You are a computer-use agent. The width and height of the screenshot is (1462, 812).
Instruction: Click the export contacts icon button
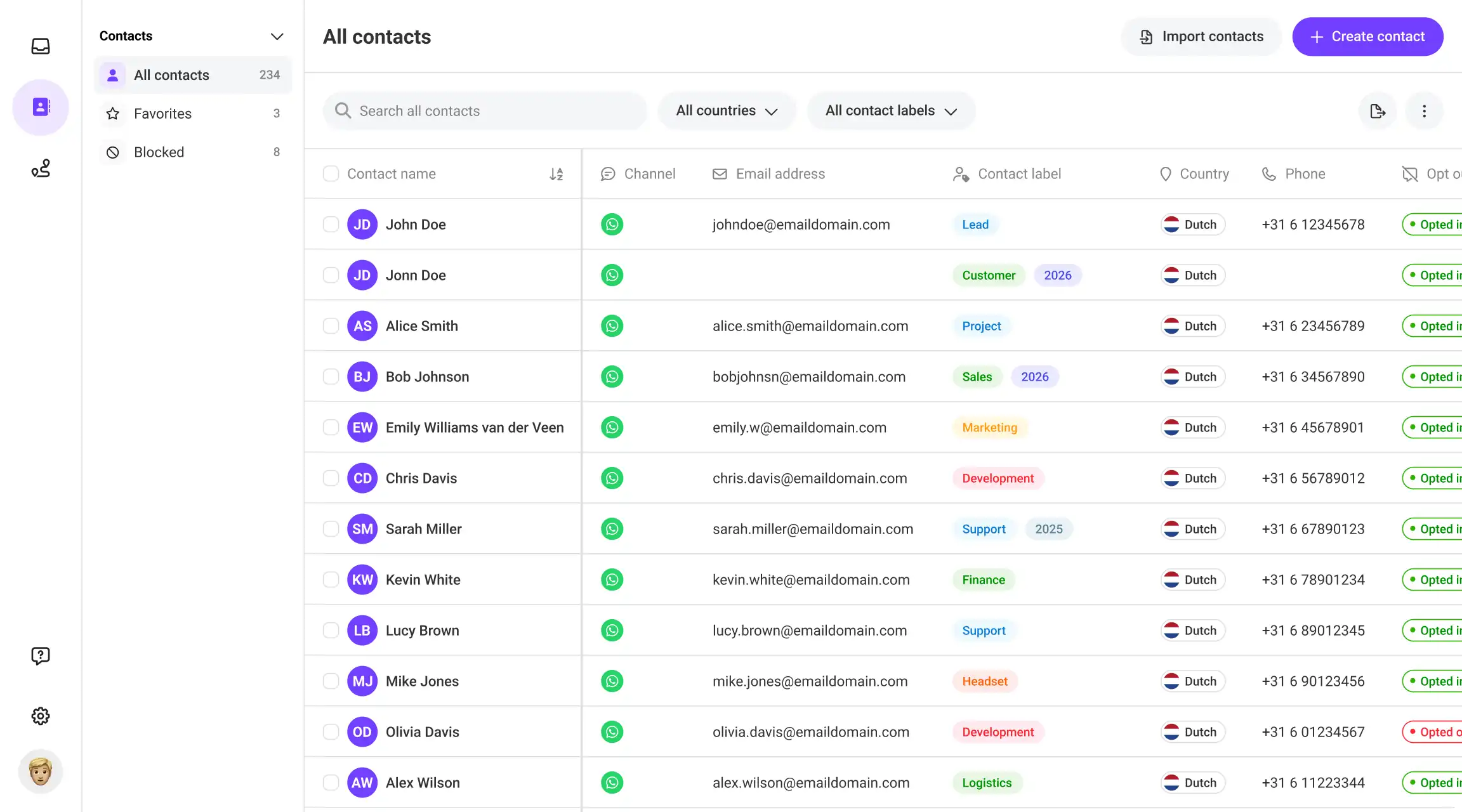tap(1378, 111)
